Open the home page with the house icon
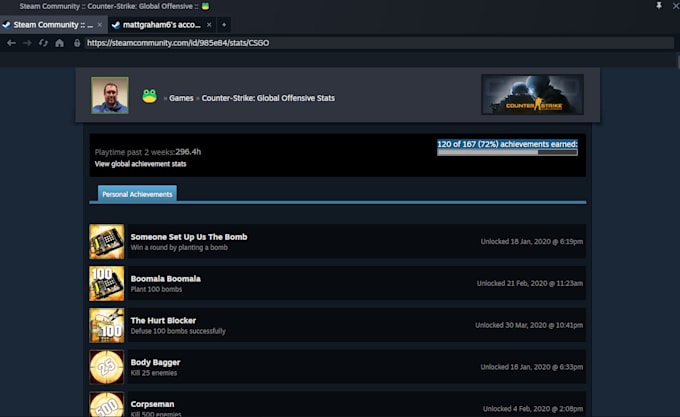This screenshot has width=680, height=417. click(59, 43)
